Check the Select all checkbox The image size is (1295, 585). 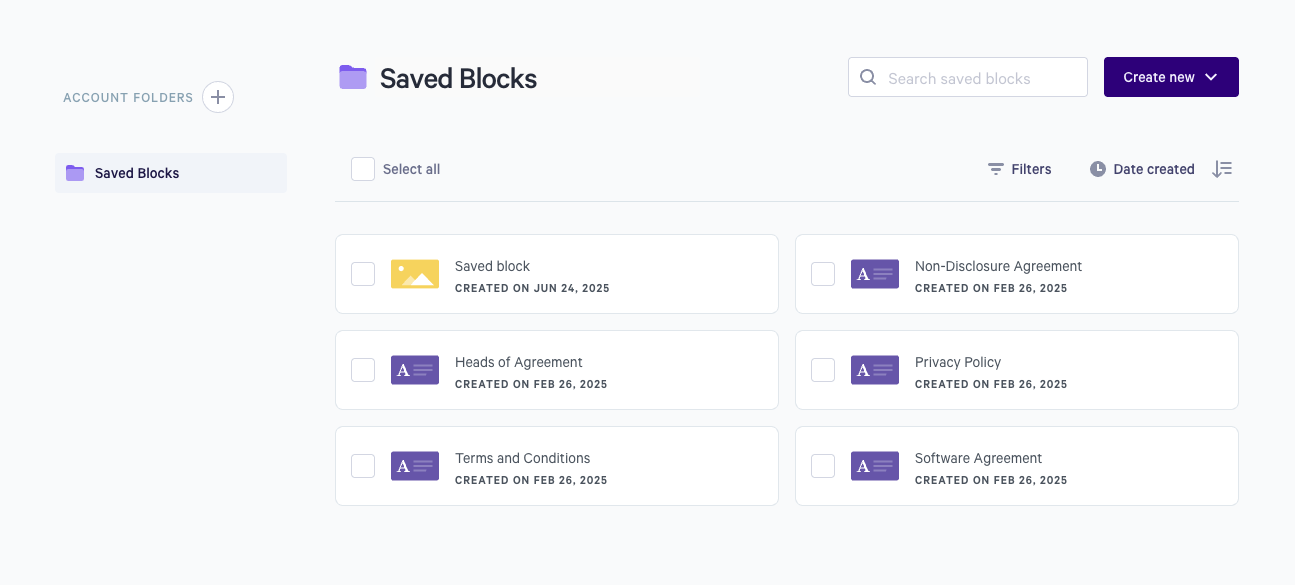pyautogui.click(x=363, y=169)
